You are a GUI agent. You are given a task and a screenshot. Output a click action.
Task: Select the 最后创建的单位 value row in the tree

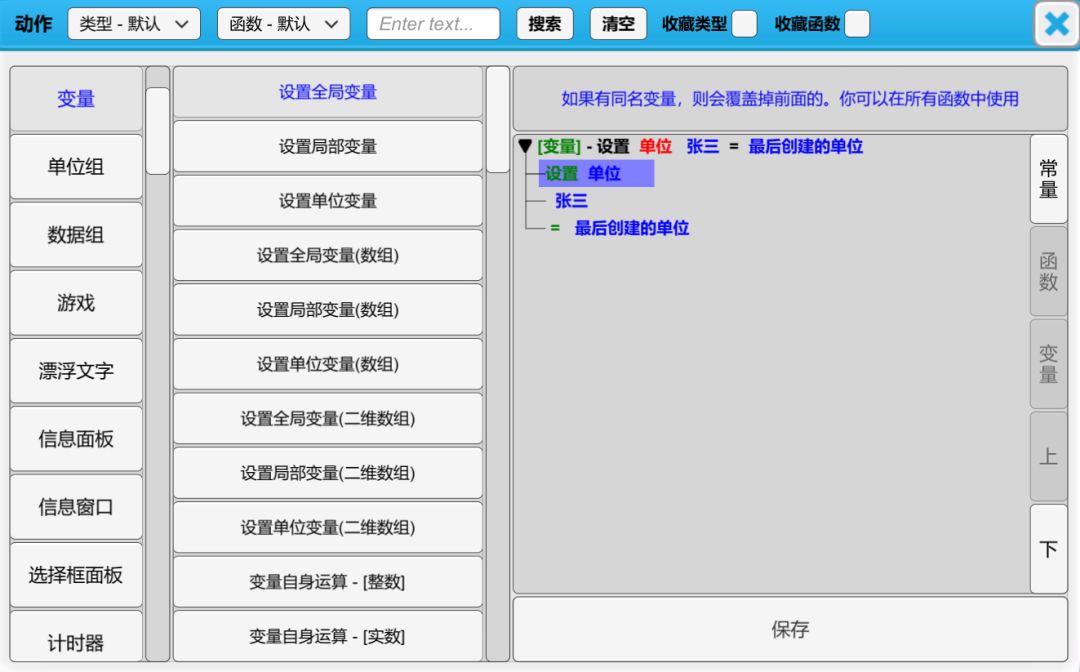point(631,228)
